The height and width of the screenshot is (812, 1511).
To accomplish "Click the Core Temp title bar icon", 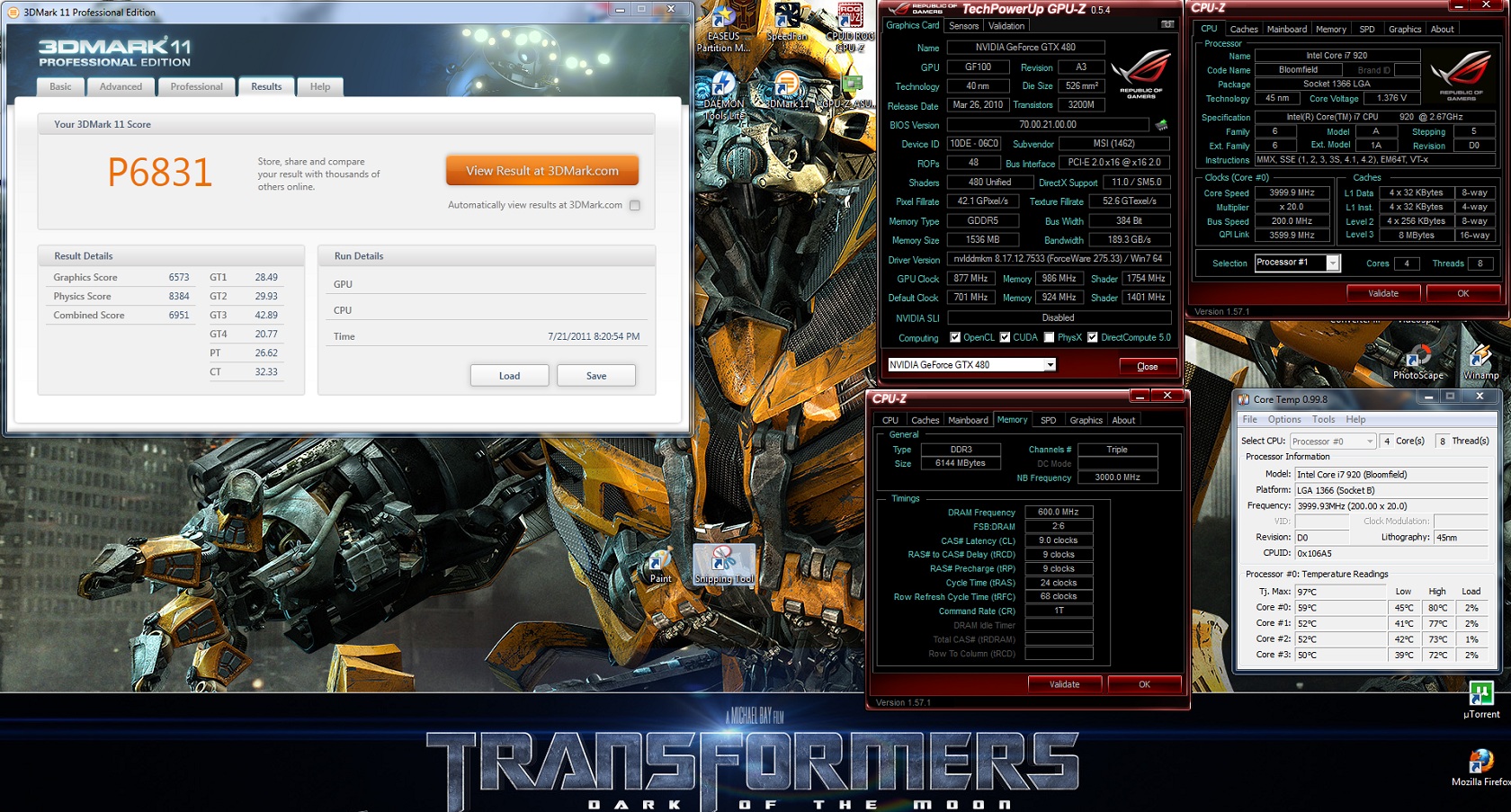I will coord(1244,399).
